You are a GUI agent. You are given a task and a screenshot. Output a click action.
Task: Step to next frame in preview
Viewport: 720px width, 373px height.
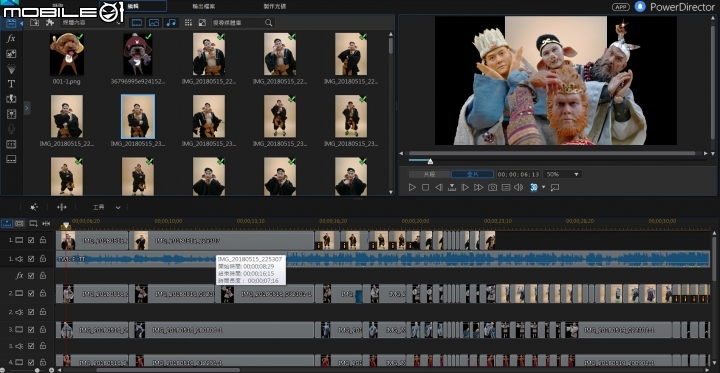pos(465,187)
